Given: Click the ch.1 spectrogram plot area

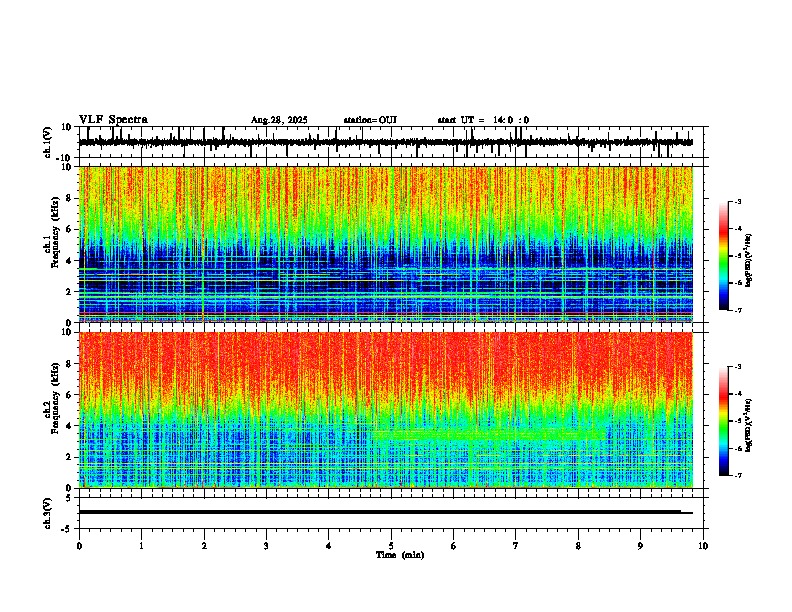Looking at the screenshot, I should click(x=386, y=244).
